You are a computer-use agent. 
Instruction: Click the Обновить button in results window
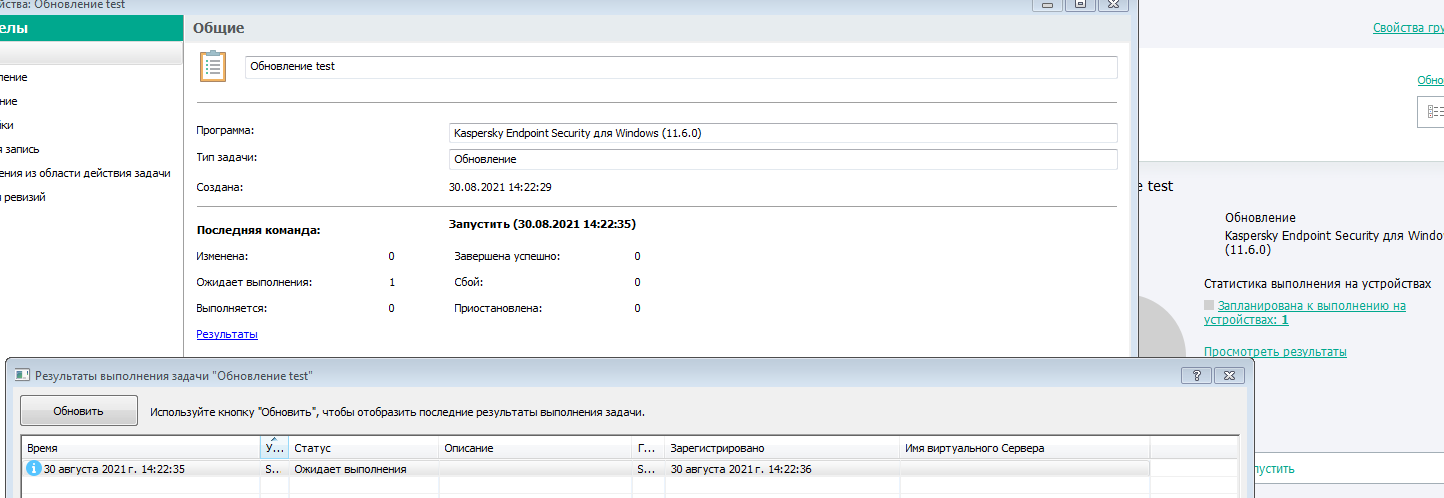tap(79, 411)
